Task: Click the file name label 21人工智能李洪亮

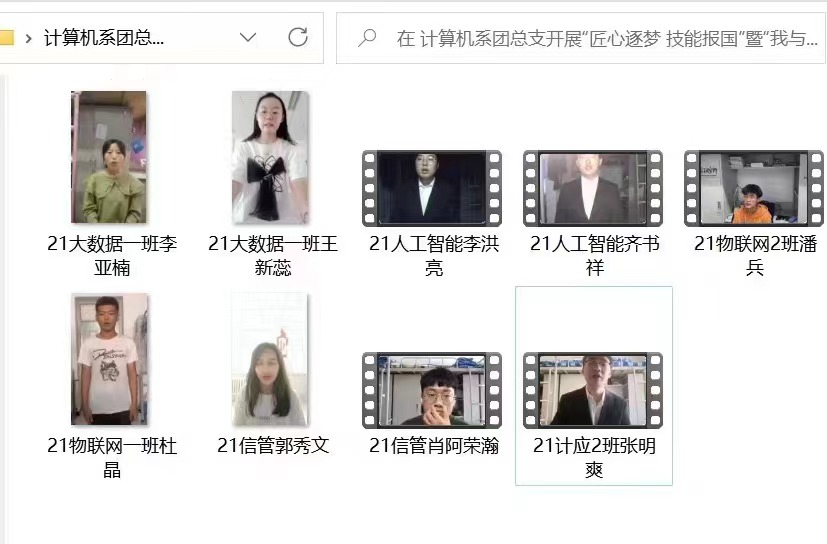Action: click(x=433, y=255)
